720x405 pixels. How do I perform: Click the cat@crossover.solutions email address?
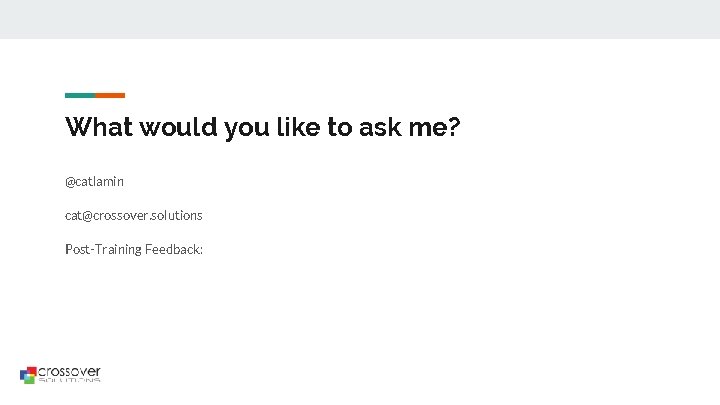pos(133,215)
